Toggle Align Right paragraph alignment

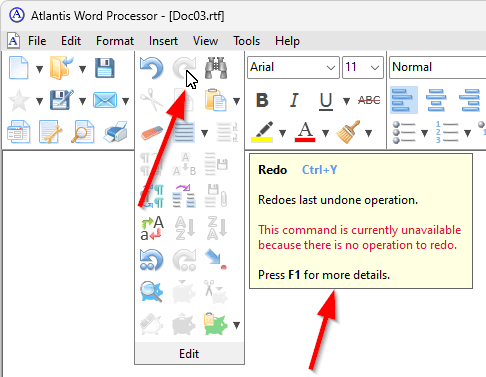(x=469, y=100)
